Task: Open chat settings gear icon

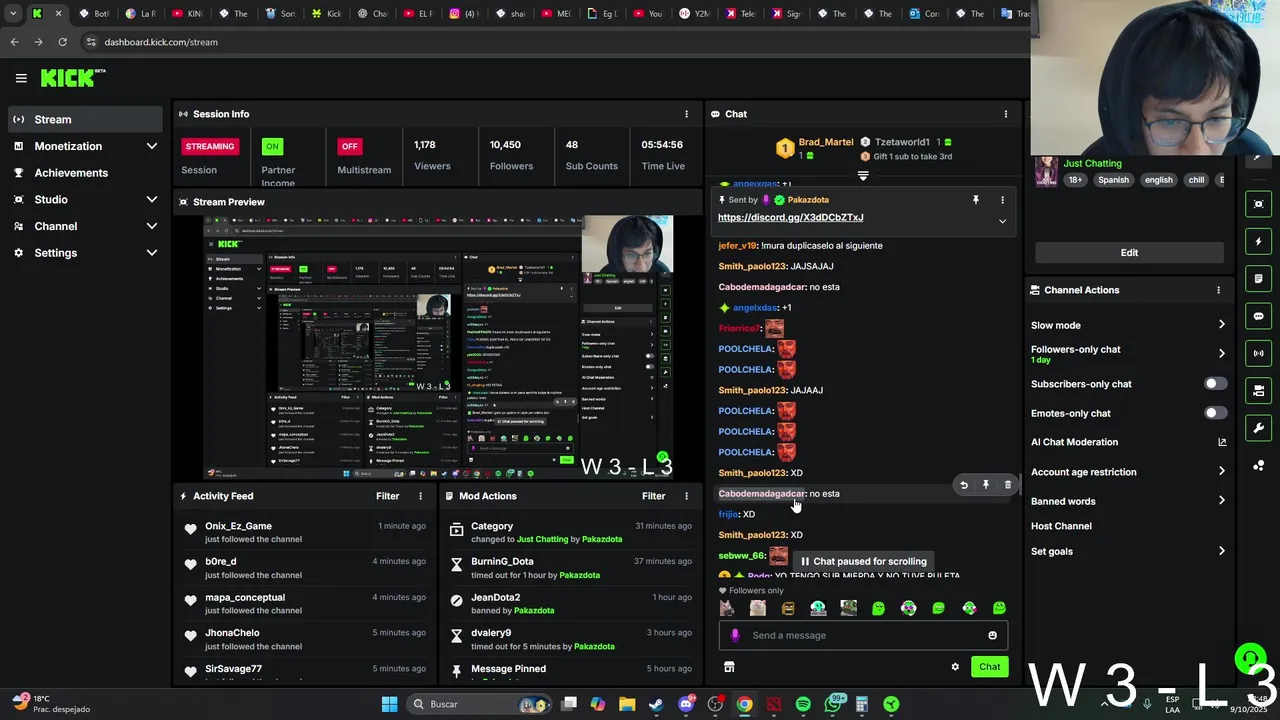Action: [955, 667]
